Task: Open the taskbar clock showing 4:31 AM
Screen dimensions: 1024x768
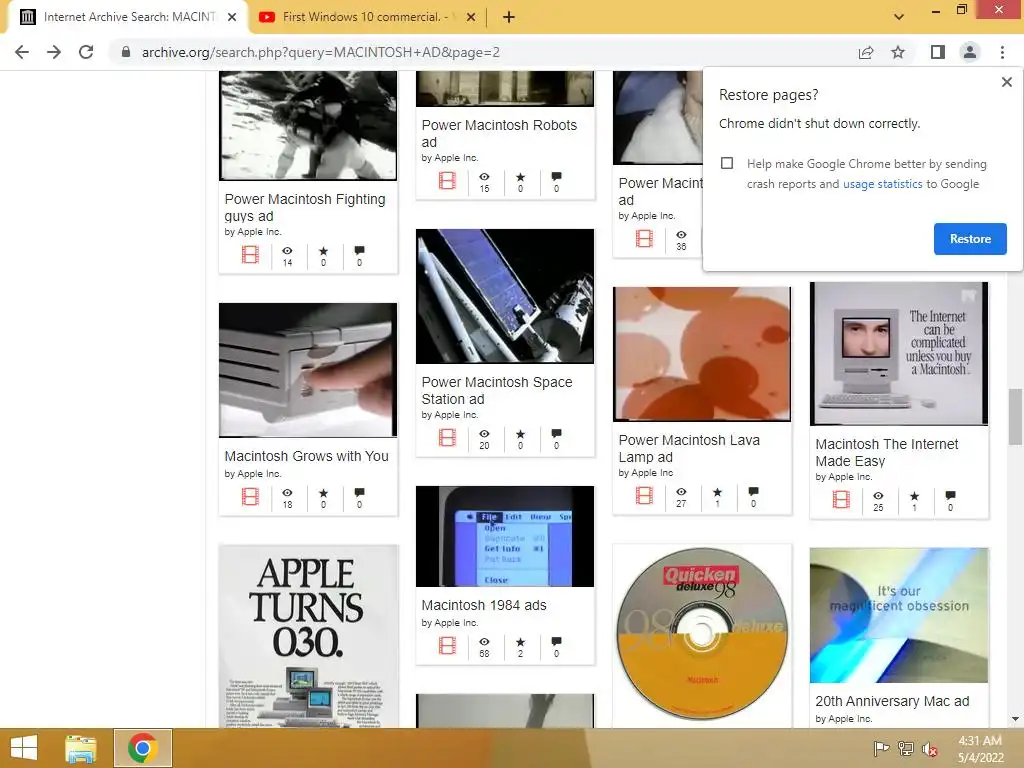Action: [x=980, y=749]
